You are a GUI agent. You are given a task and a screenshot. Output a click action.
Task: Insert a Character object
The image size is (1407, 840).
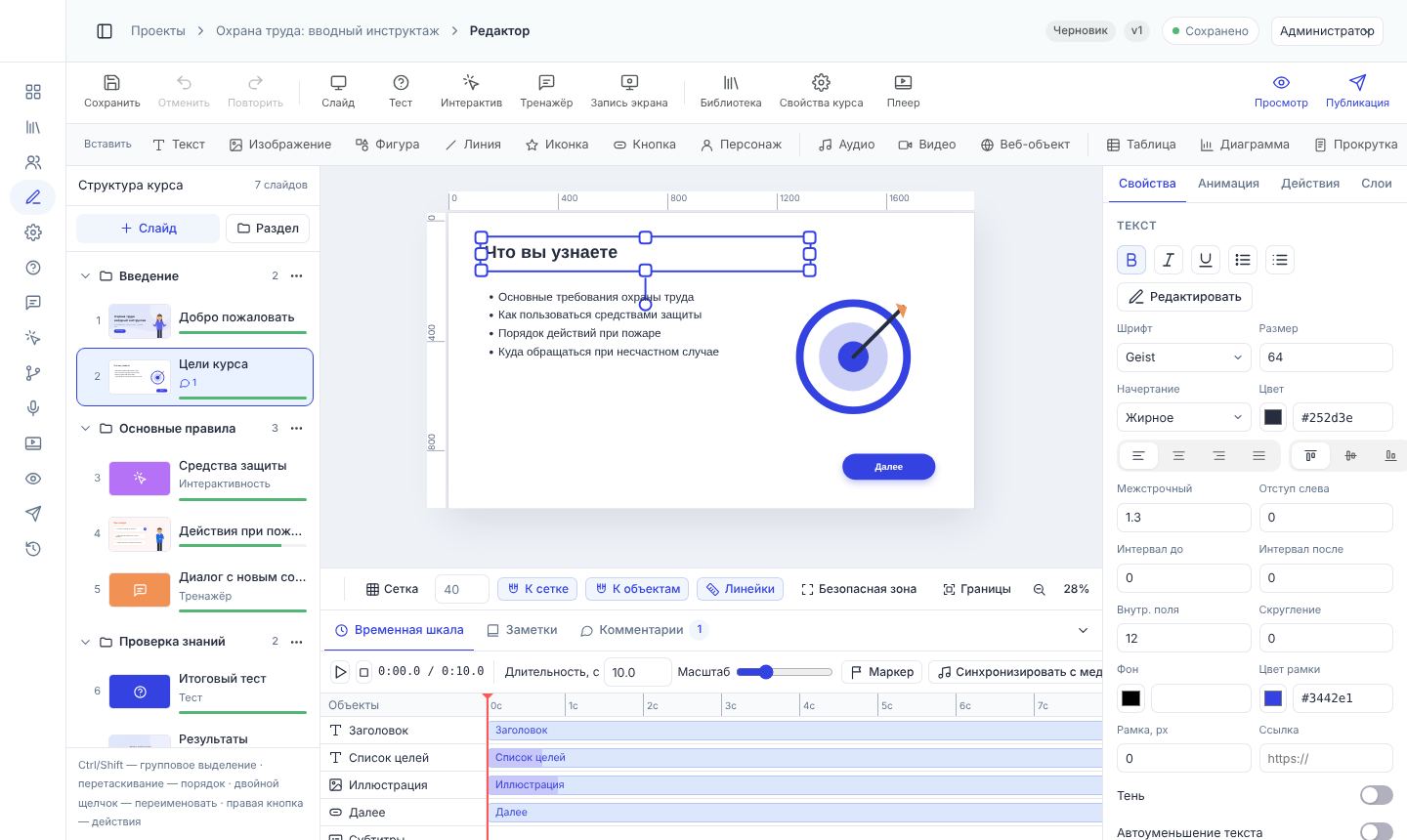(741, 145)
